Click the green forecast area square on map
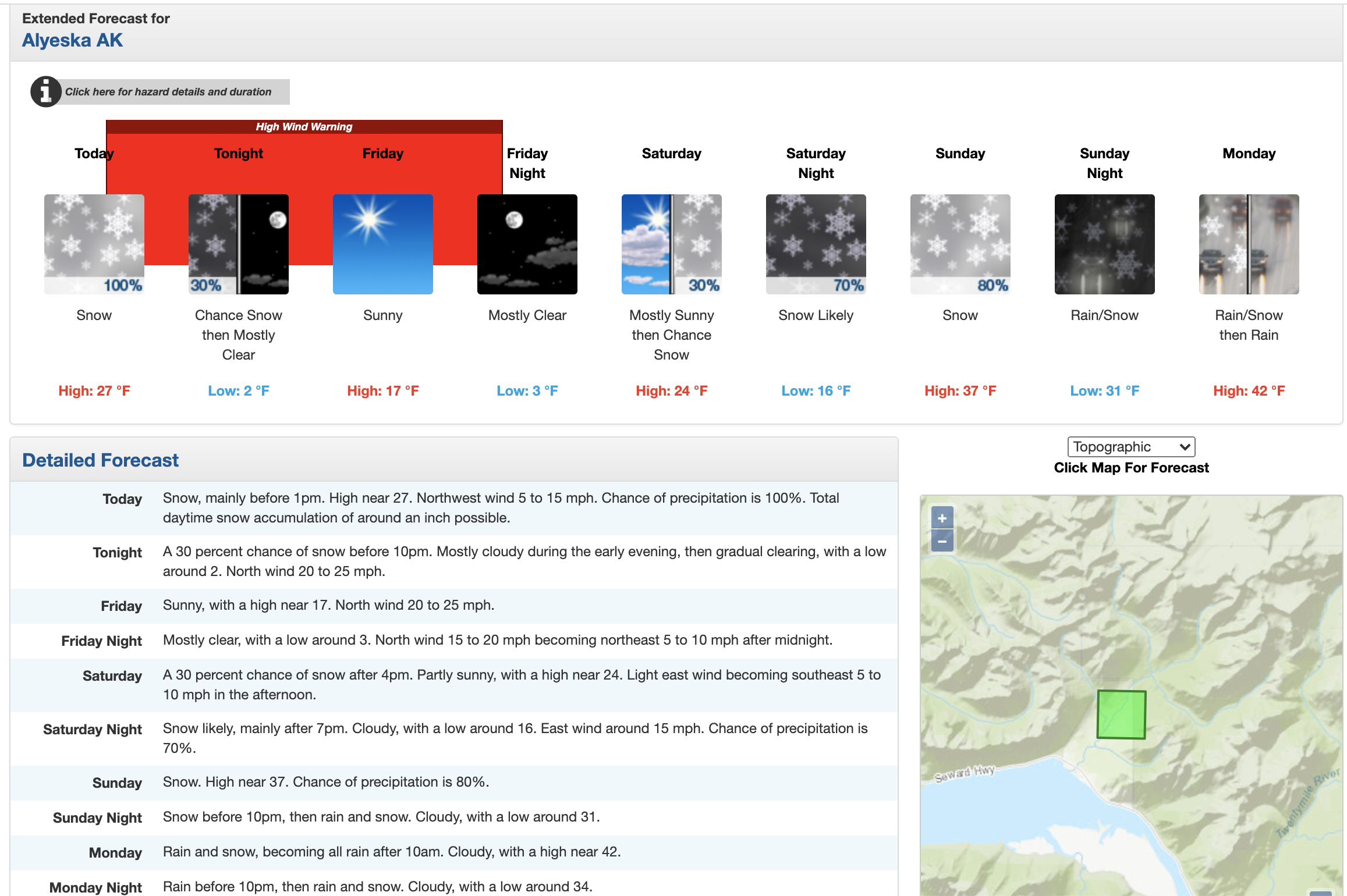Image resolution: width=1347 pixels, height=896 pixels. tap(1121, 714)
